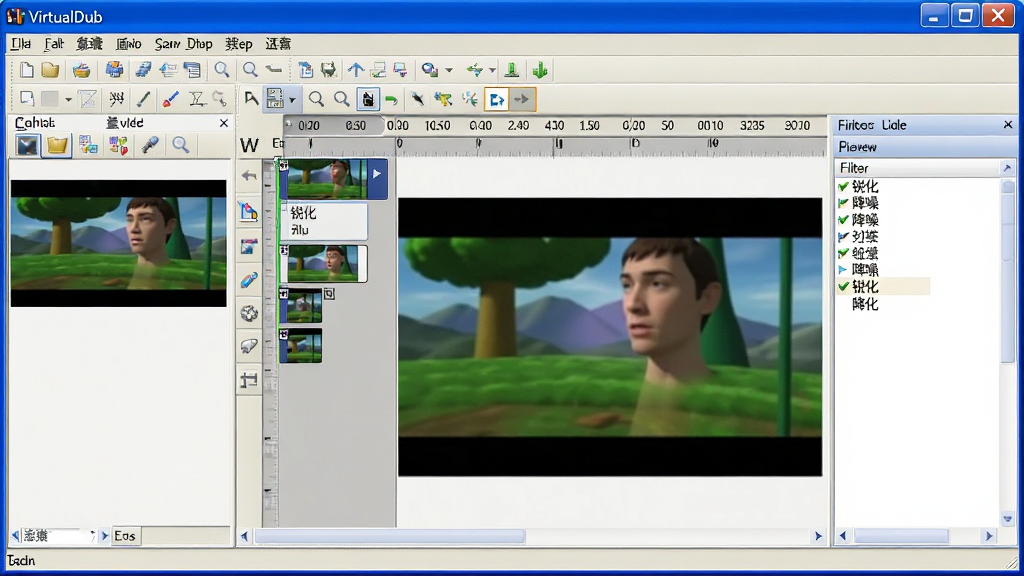The width and height of the screenshot is (1024, 576).
Task: Click the Eos button at the bottom left
Action: [x=125, y=536]
